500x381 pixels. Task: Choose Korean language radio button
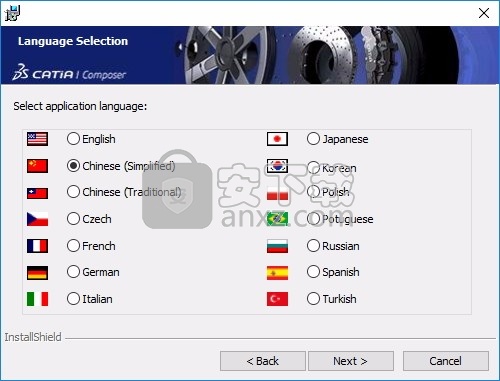[313, 167]
